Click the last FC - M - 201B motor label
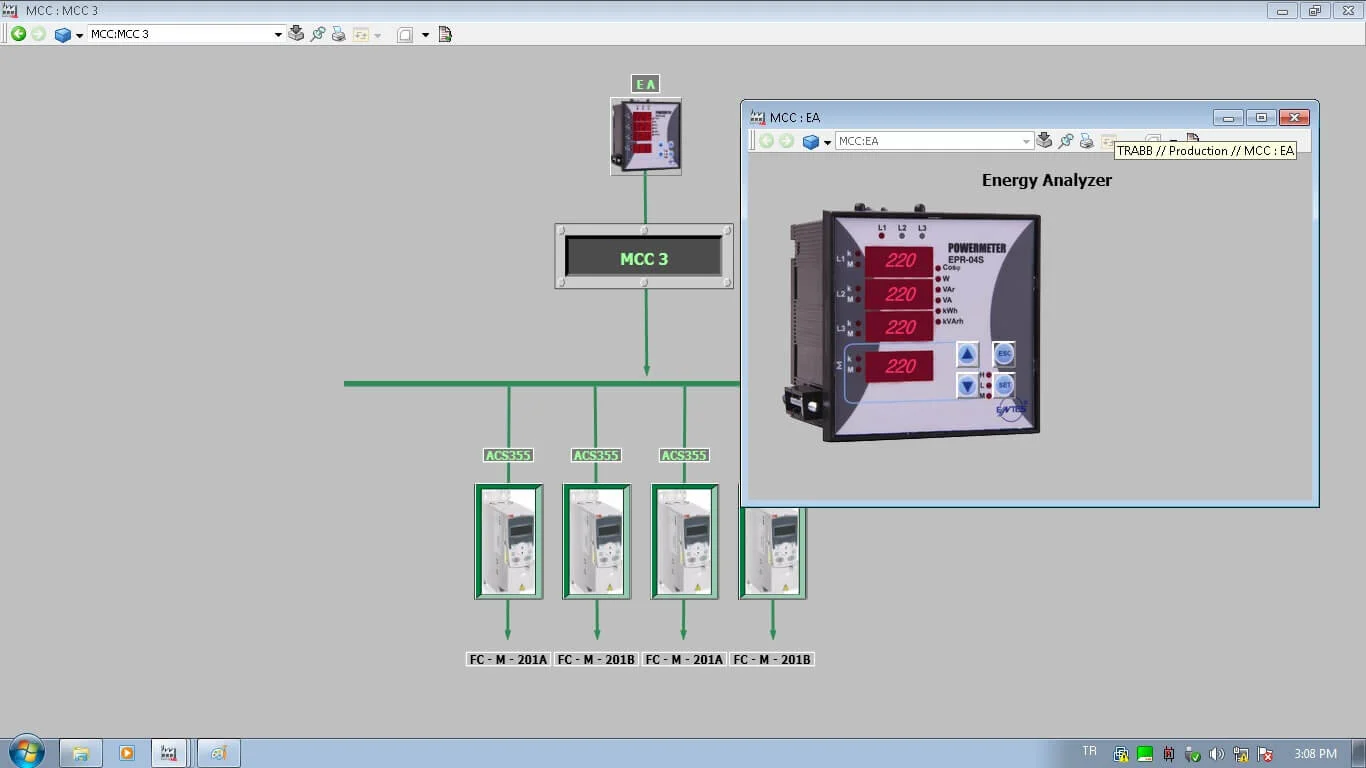Image resolution: width=1366 pixels, height=768 pixels. 772,659
